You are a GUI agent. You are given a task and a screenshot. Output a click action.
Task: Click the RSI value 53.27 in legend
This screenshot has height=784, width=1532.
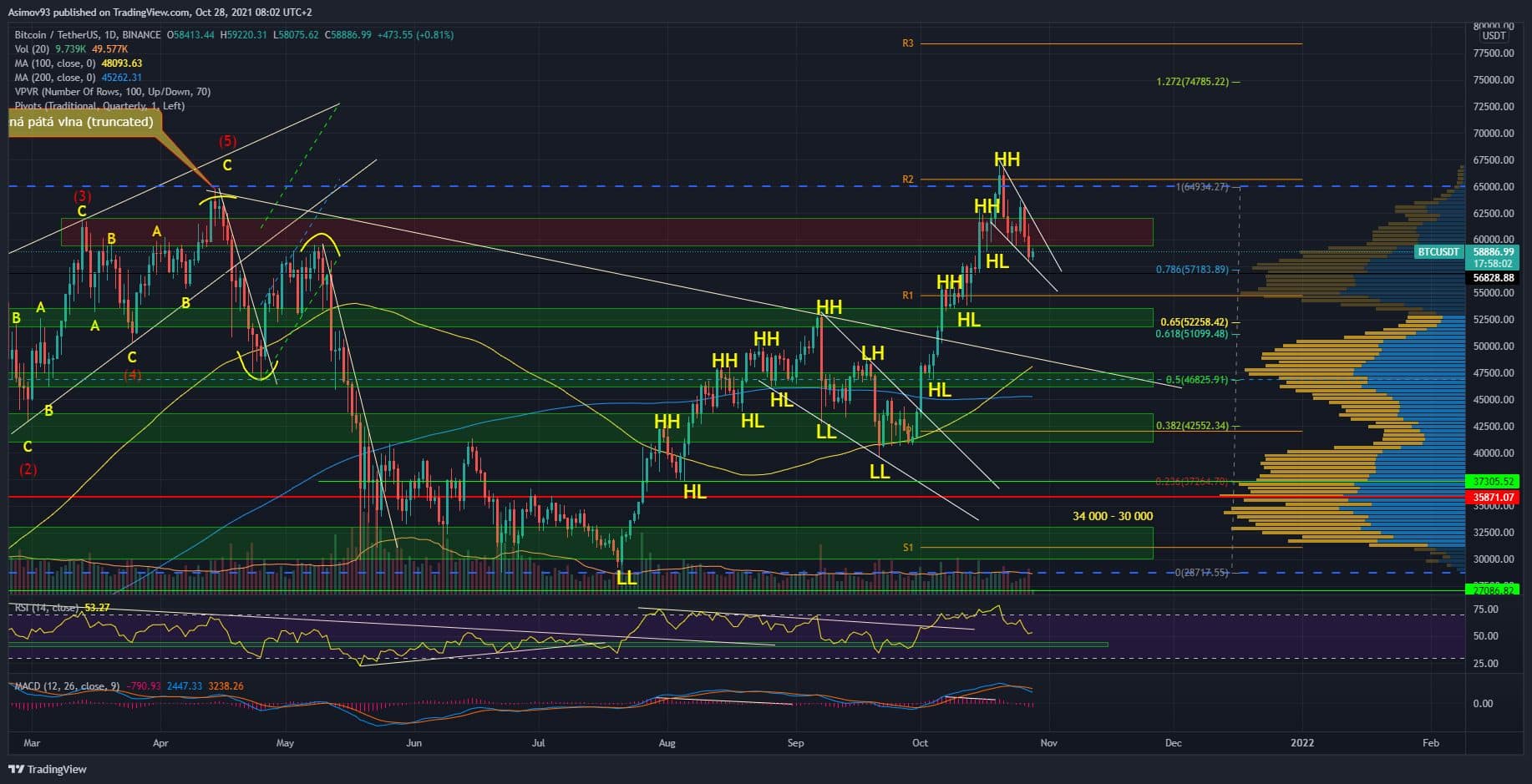click(x=98, y=607)
